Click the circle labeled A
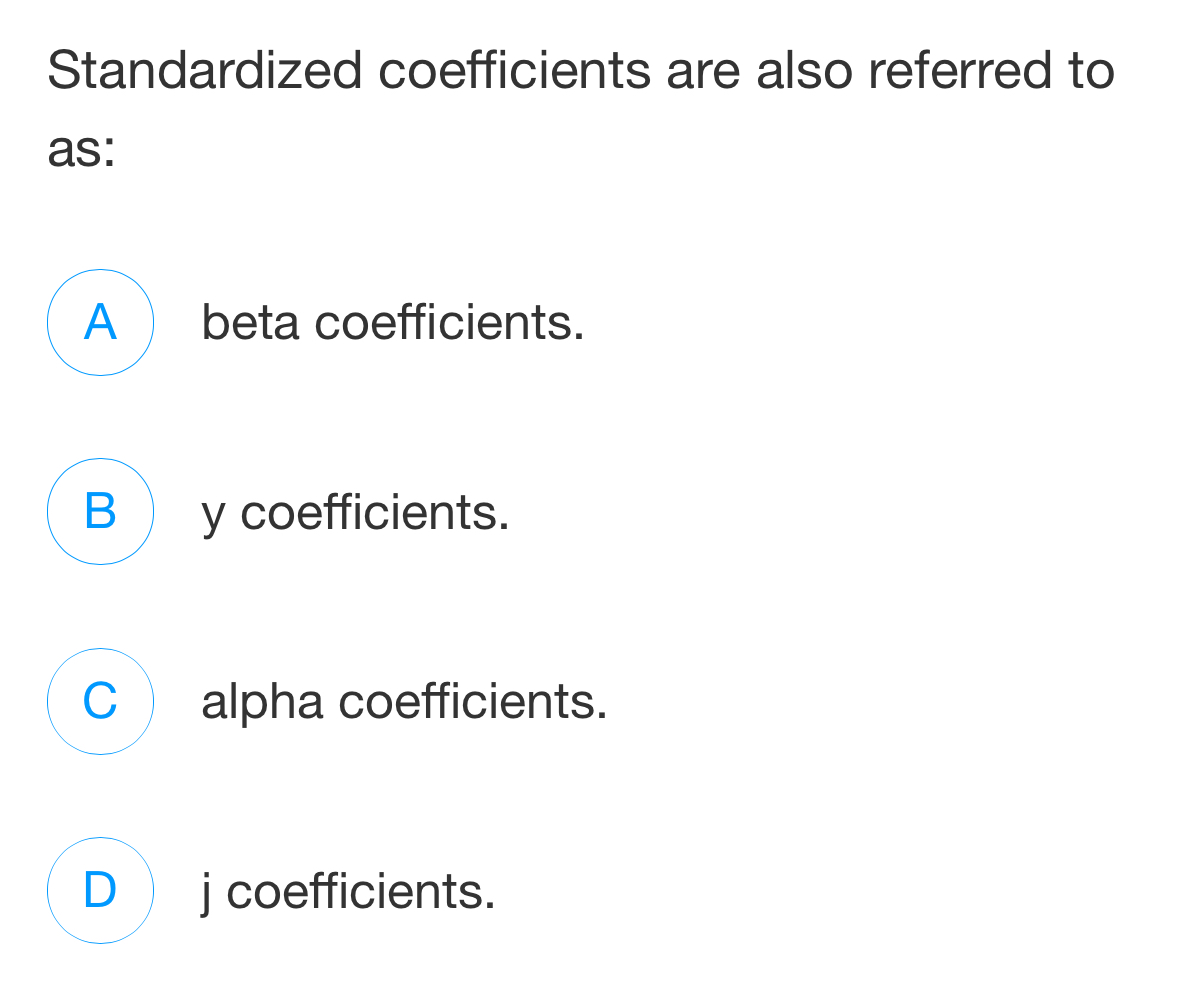This screenshot has width=1179, height=985. click(x=100, y=322)
